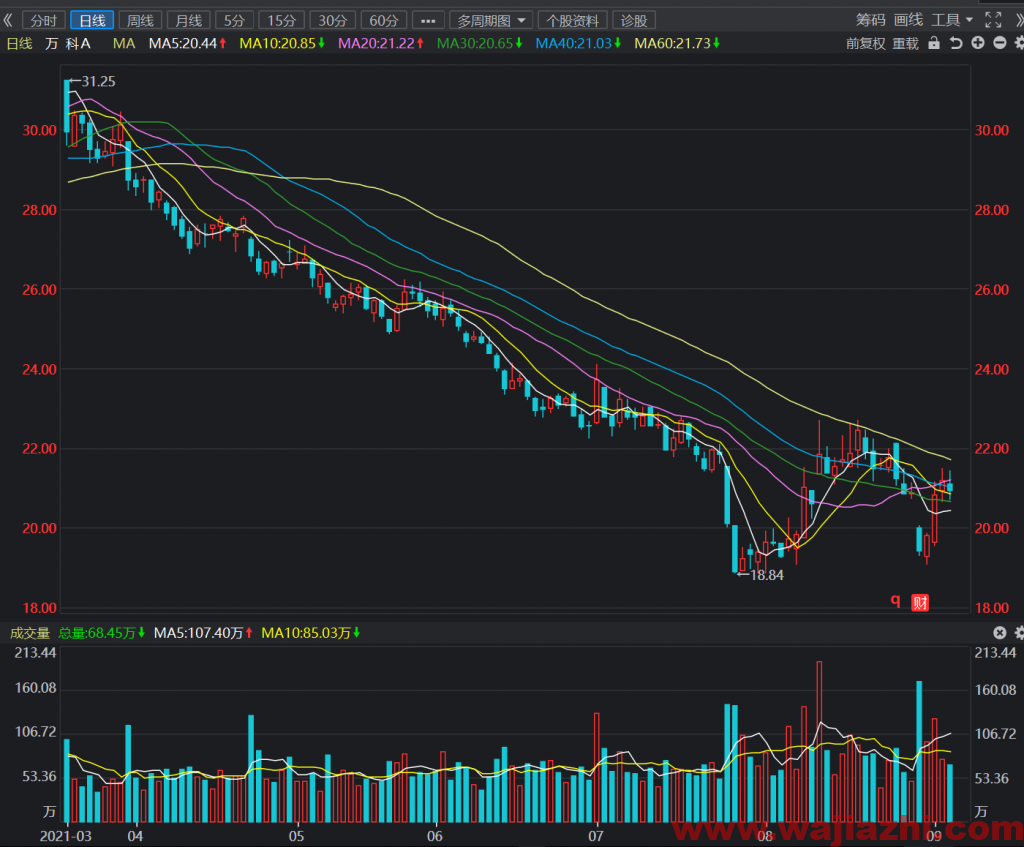Viewport: 1024px width, 847px height.
Task: Select the 日线 daily chart tab
Action: point(92,20)
